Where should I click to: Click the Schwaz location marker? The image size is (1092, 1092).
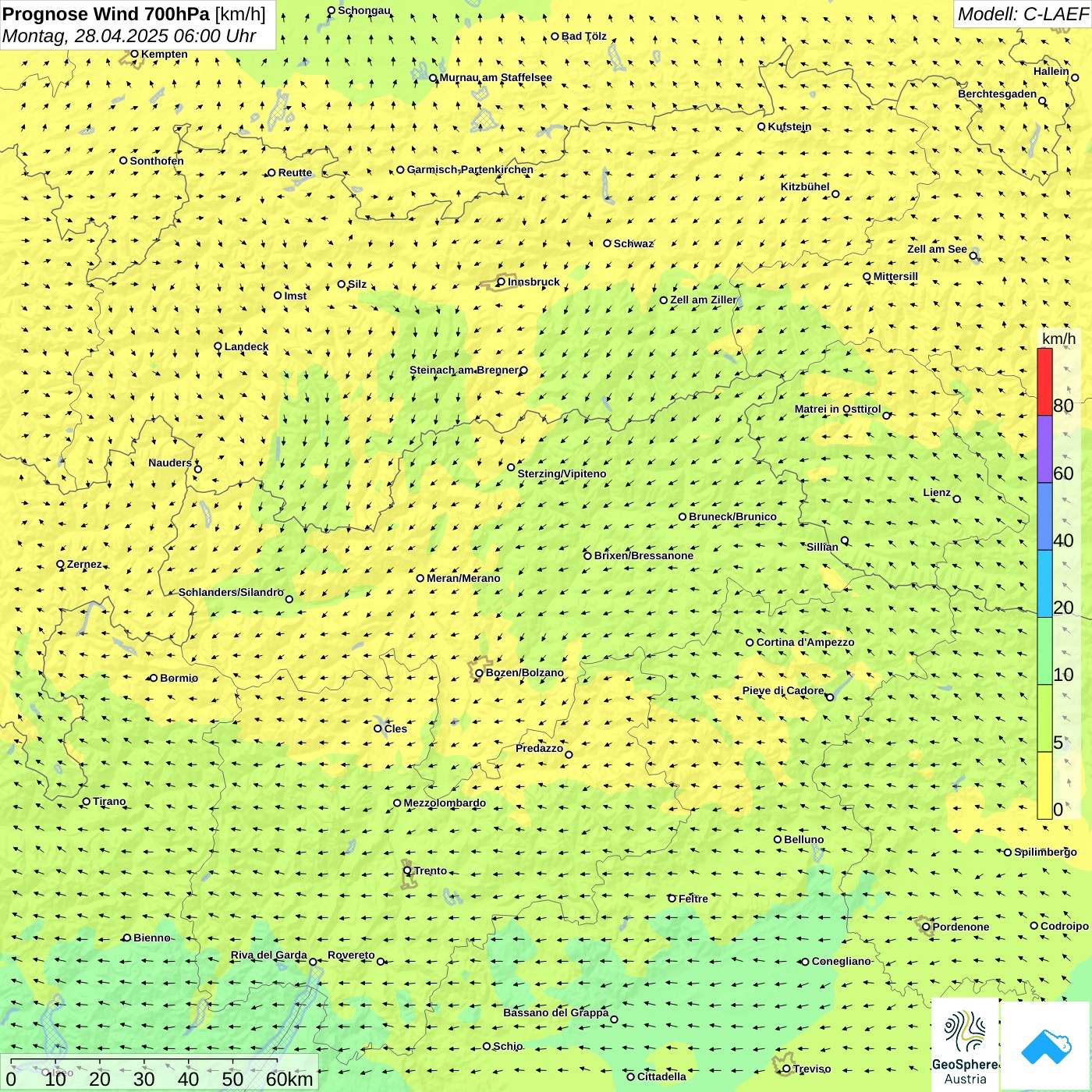(608, 243)
